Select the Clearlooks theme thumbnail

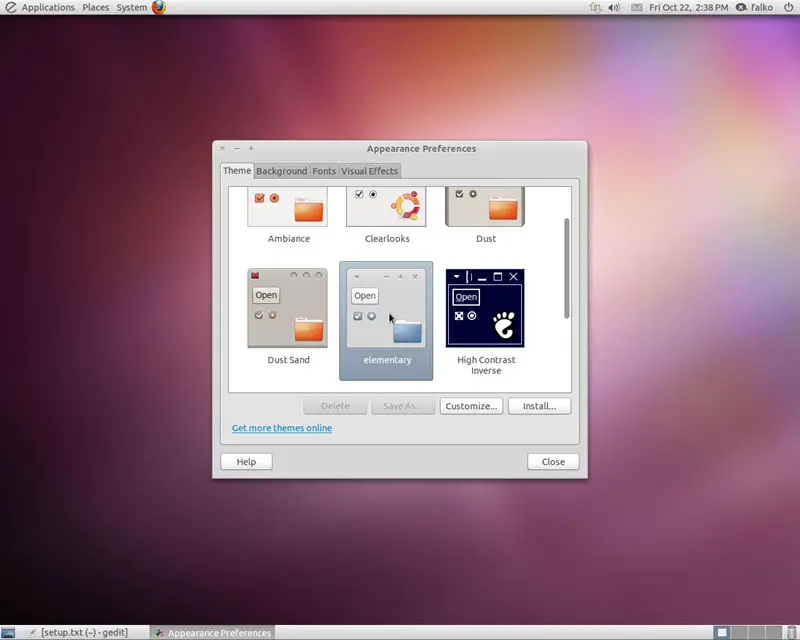tap(386, 206)
